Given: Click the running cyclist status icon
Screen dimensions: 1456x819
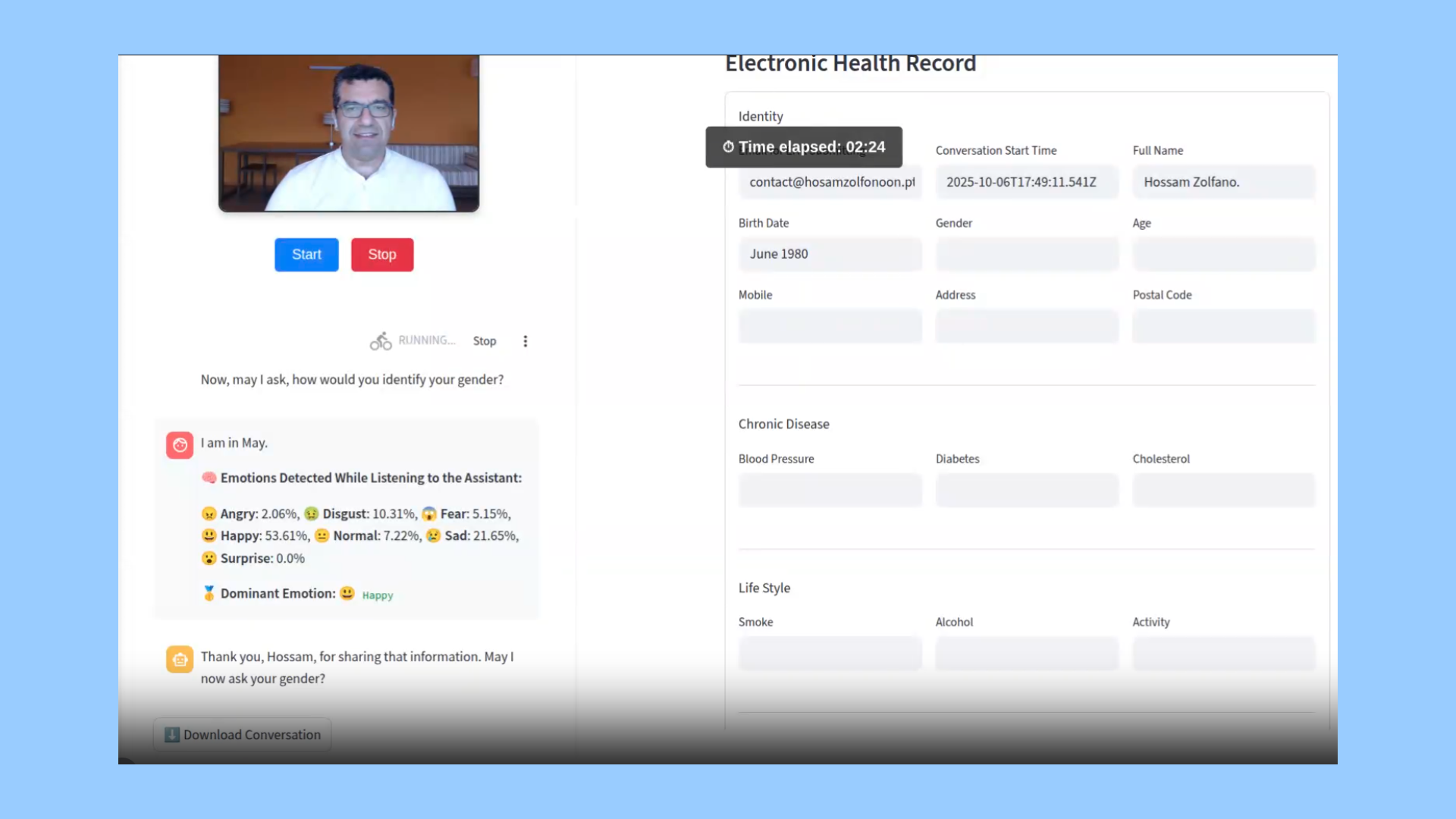Looking at the screenshot, I should [381, 341].
